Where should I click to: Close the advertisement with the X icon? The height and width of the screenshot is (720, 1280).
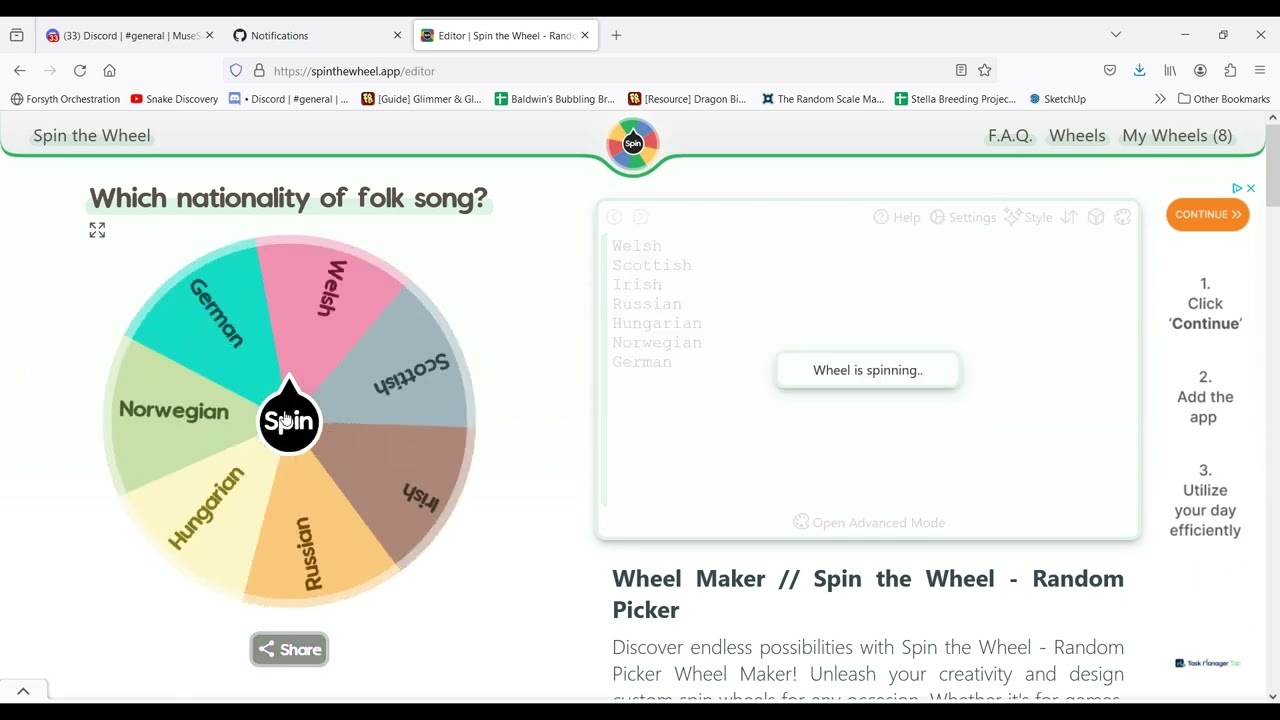[1250, 188]
